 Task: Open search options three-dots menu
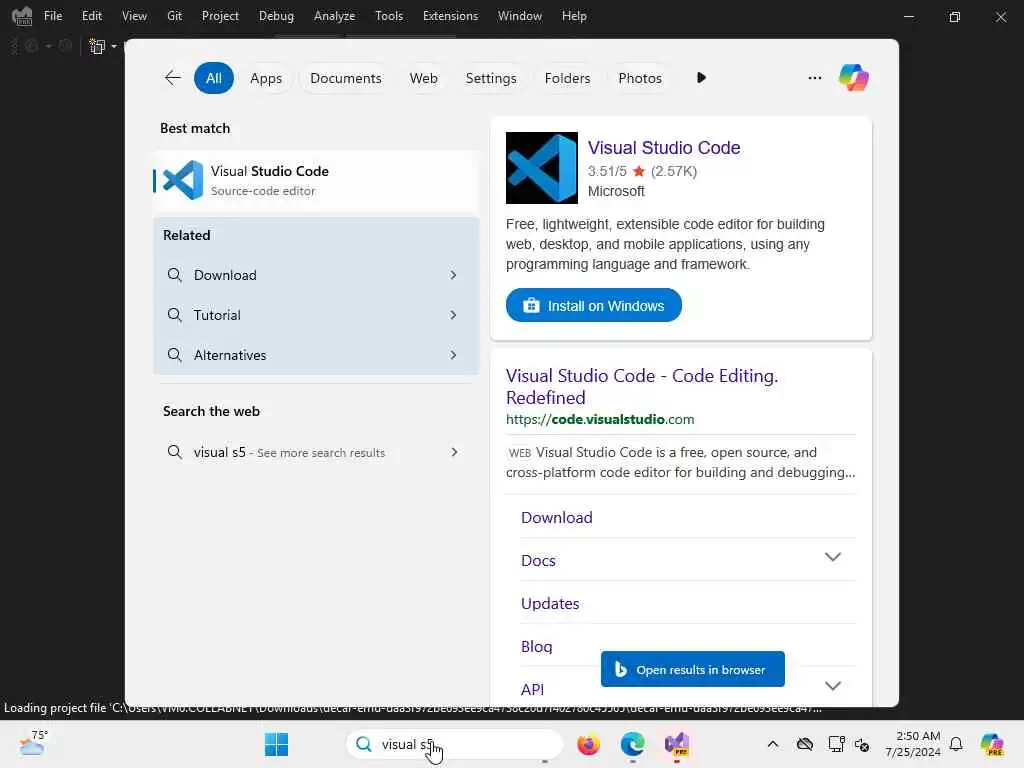coord(814,78)
